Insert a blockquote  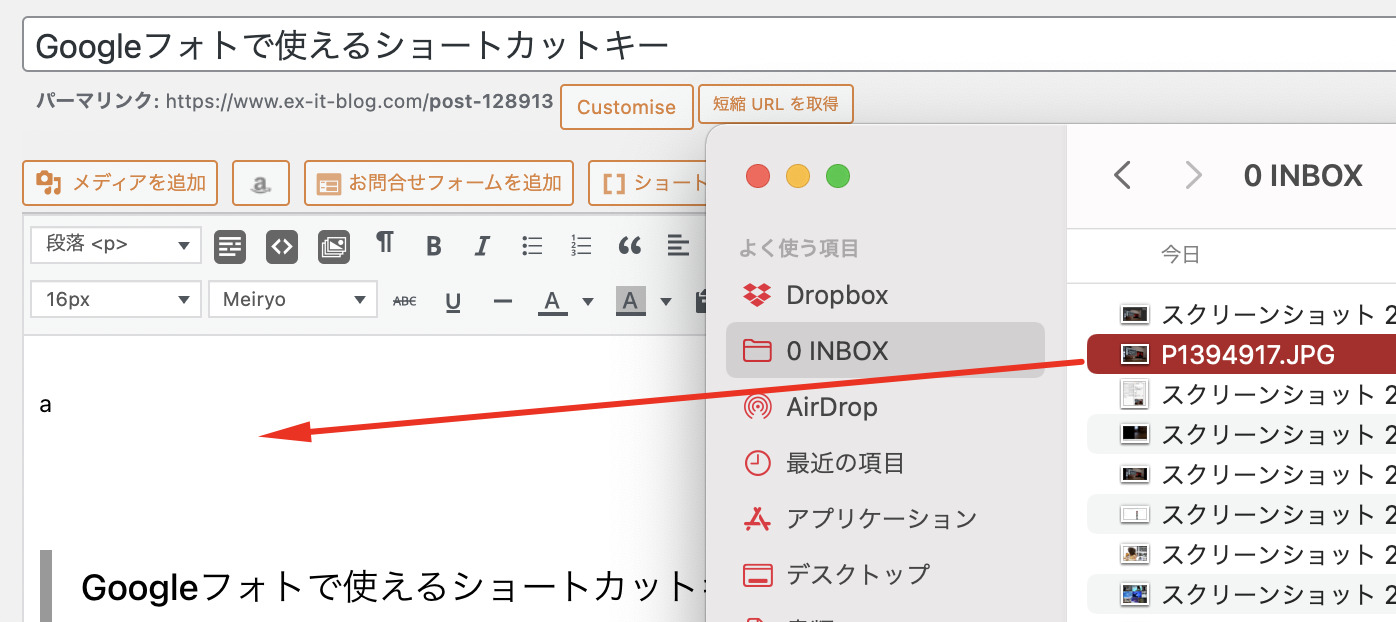pos(629,246)
